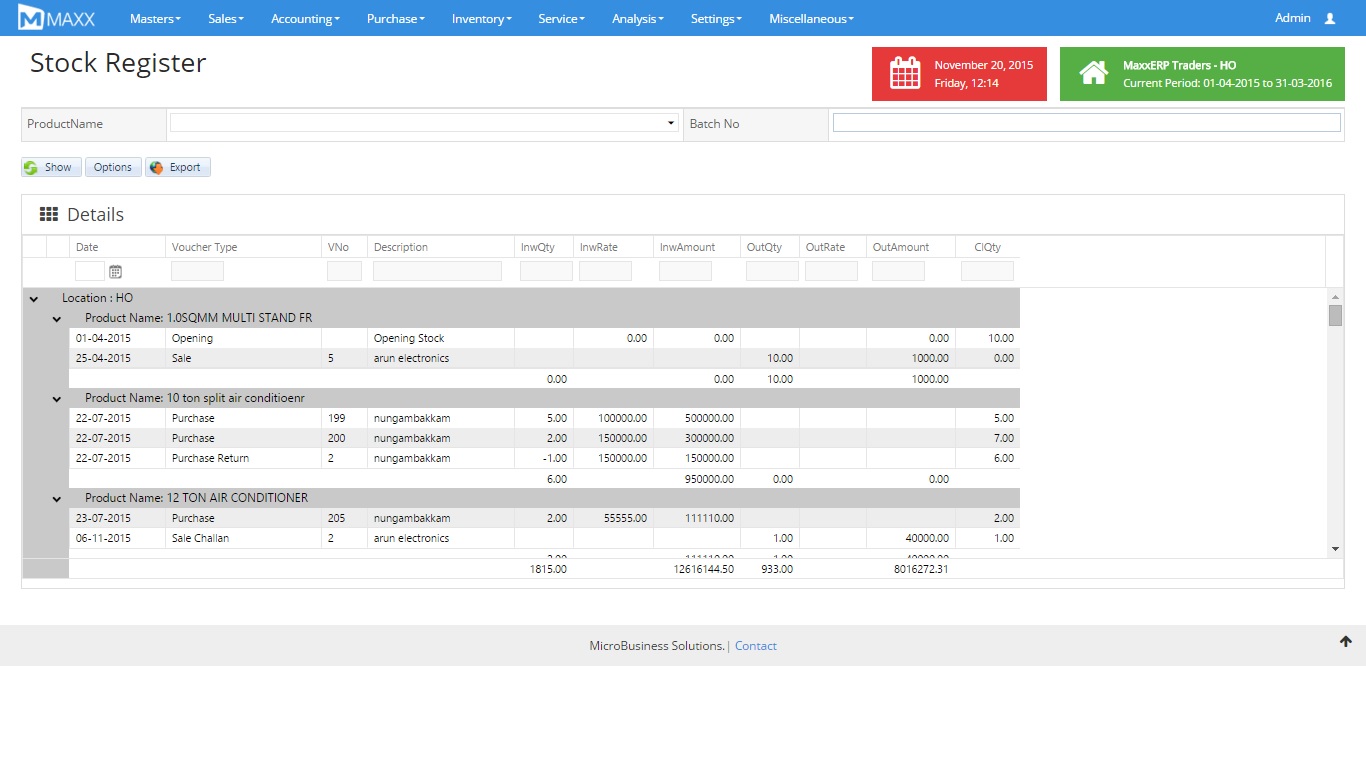Click the red calendar date icon
The width and height of the screenshot is (1366, 768).
[x=904, y=74]
